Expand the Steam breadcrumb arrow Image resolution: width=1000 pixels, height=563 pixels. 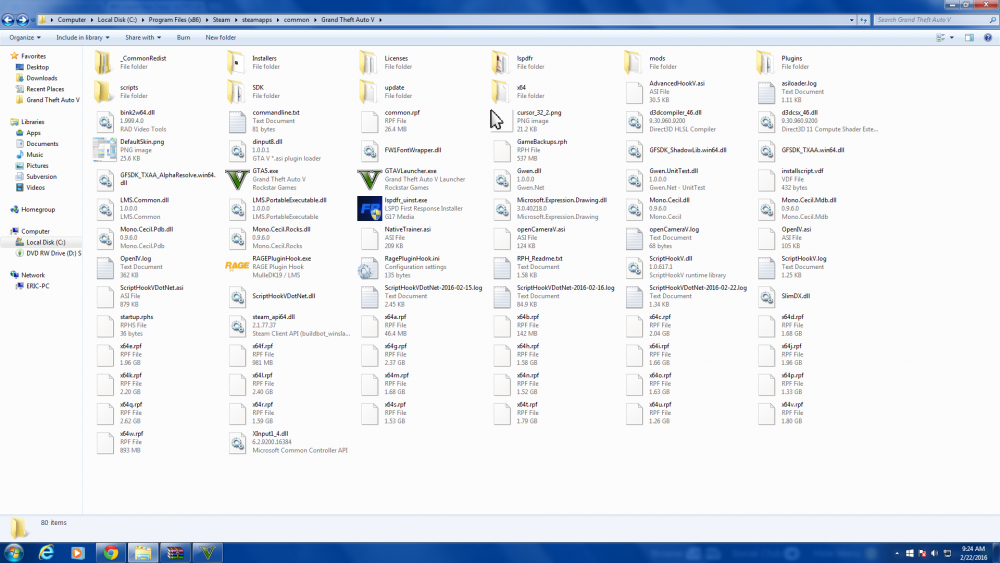tap(236, 20)
